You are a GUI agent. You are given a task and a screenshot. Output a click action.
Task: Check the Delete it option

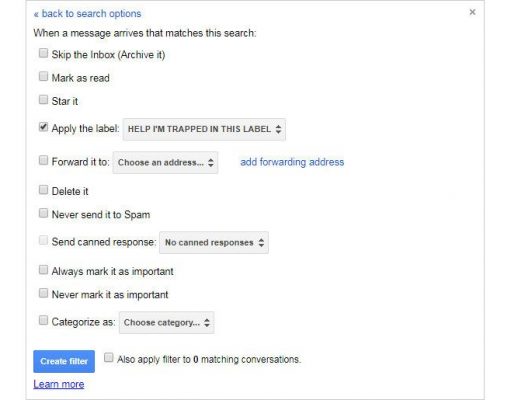tap(43, 190)
